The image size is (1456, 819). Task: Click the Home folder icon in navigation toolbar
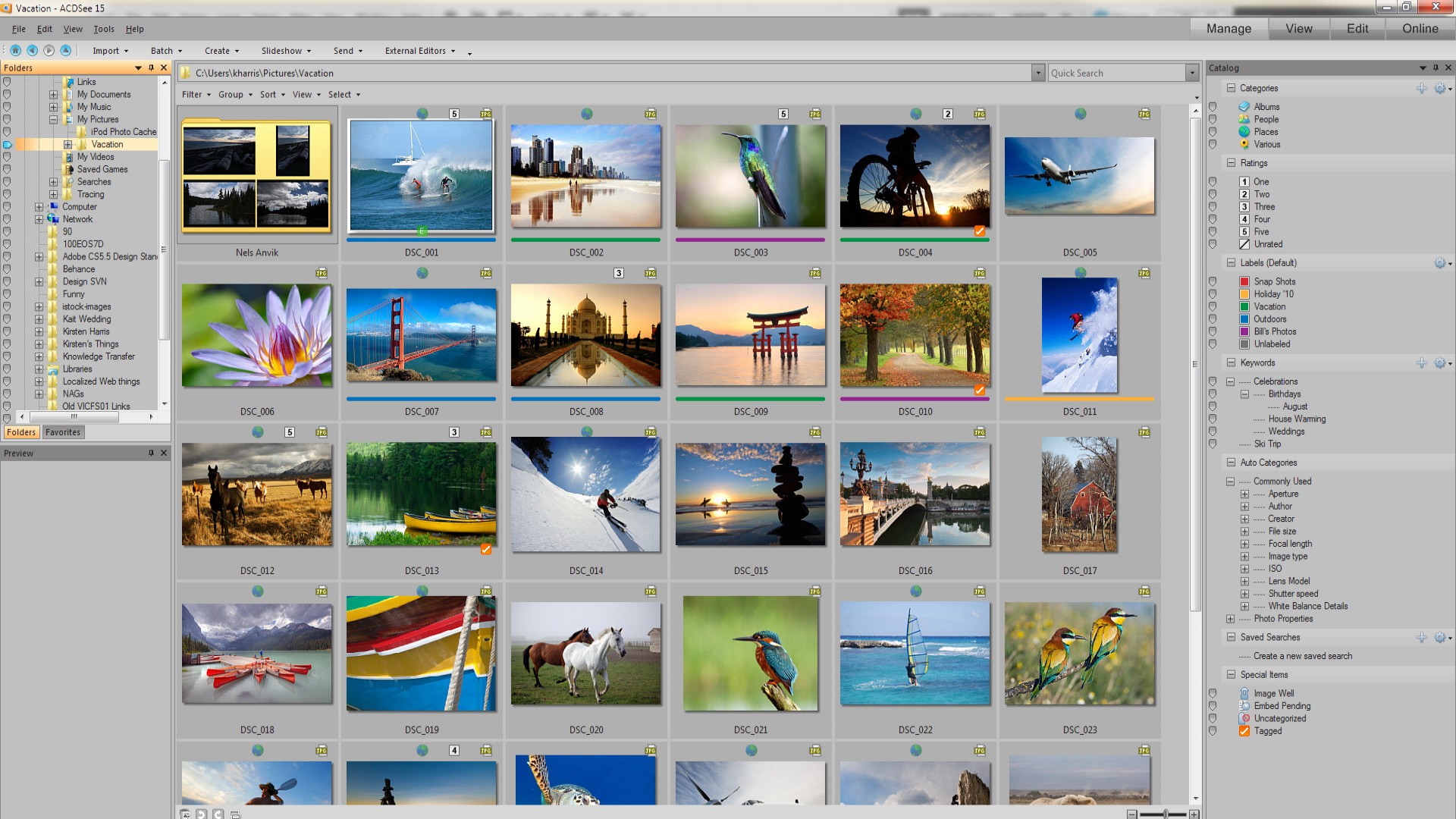(x=16, y=50)
